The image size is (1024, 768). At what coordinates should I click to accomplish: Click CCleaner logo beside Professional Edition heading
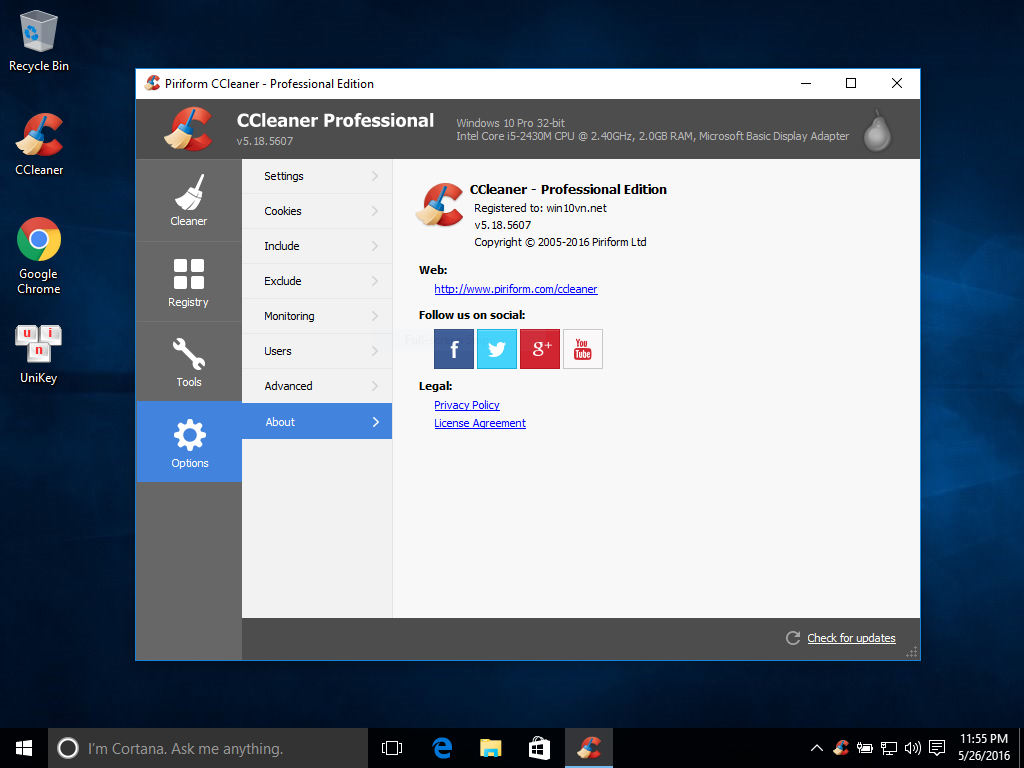click(440, 204)
